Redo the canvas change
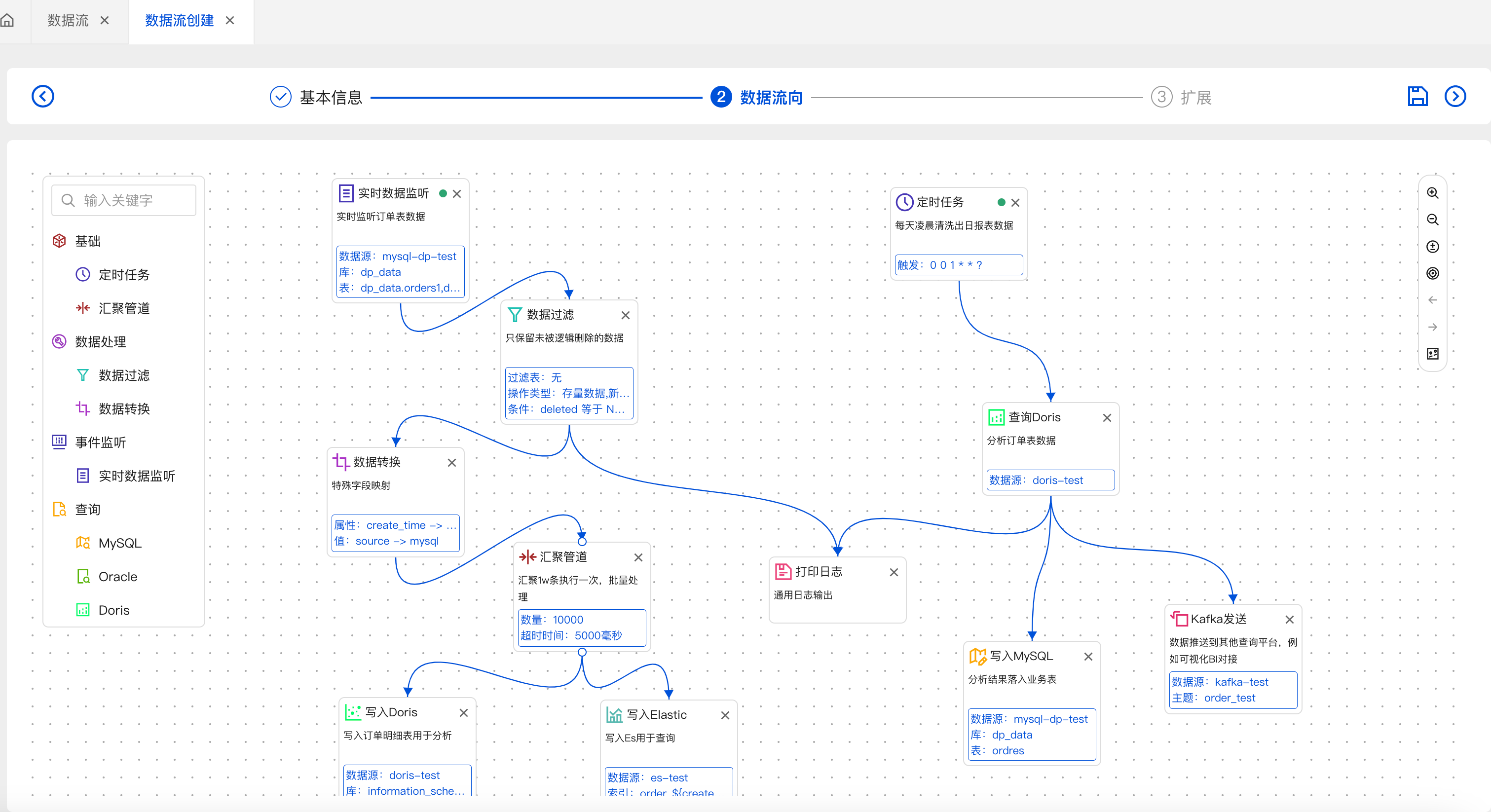The image size is (1491, 812). click(1433, 327)
